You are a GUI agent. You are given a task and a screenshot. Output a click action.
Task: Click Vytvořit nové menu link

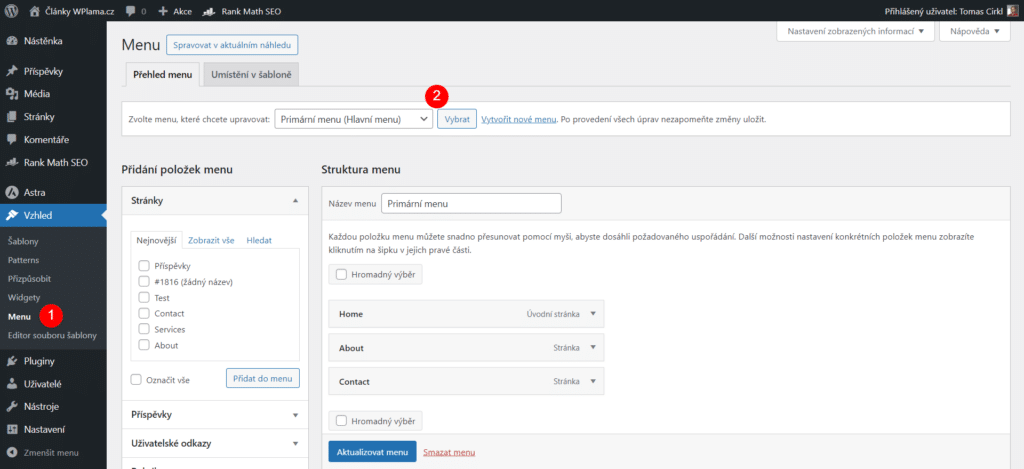point(519,120)
